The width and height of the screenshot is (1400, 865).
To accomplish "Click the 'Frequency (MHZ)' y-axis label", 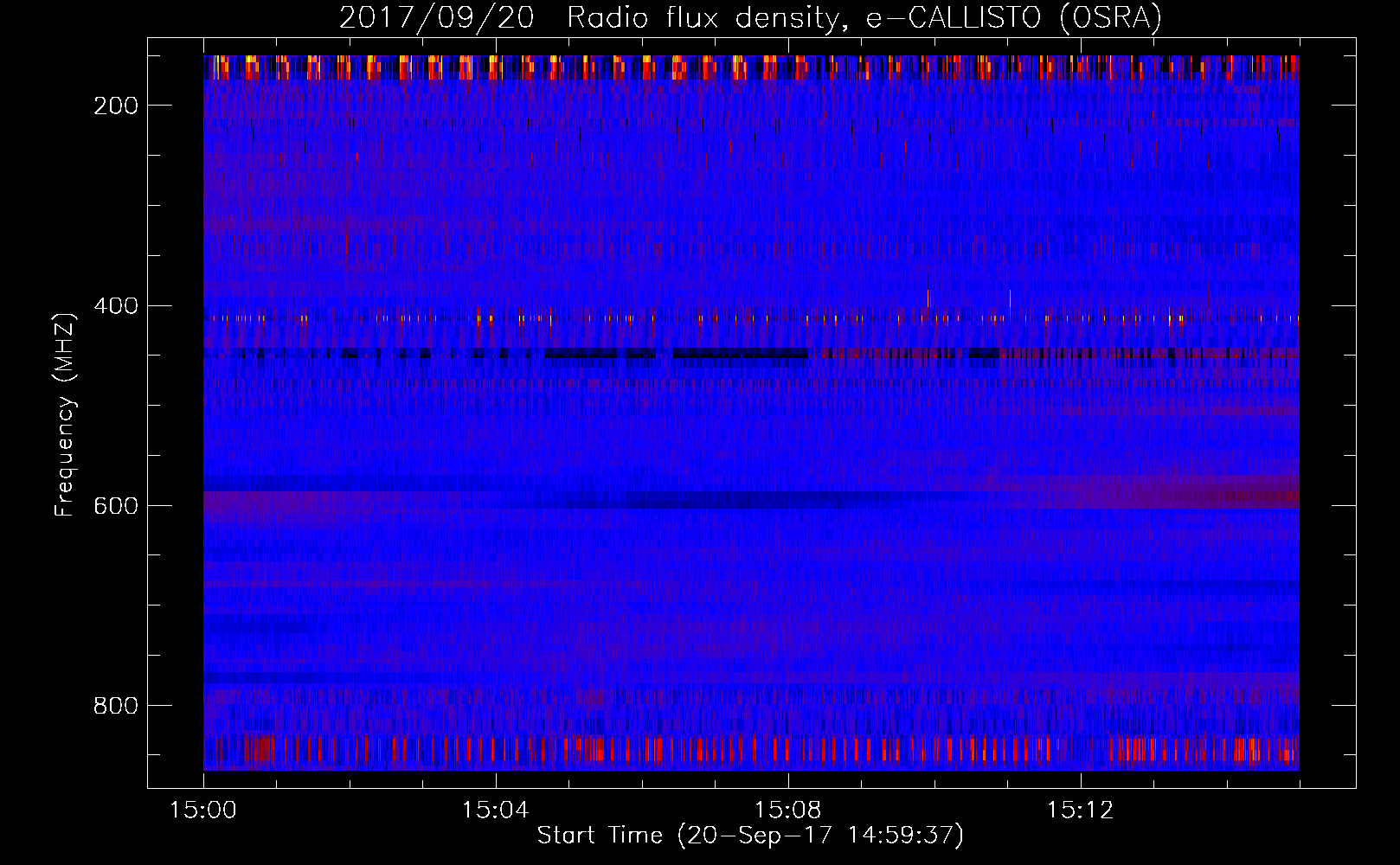I will pyautogui.click(x=65, y=414).
